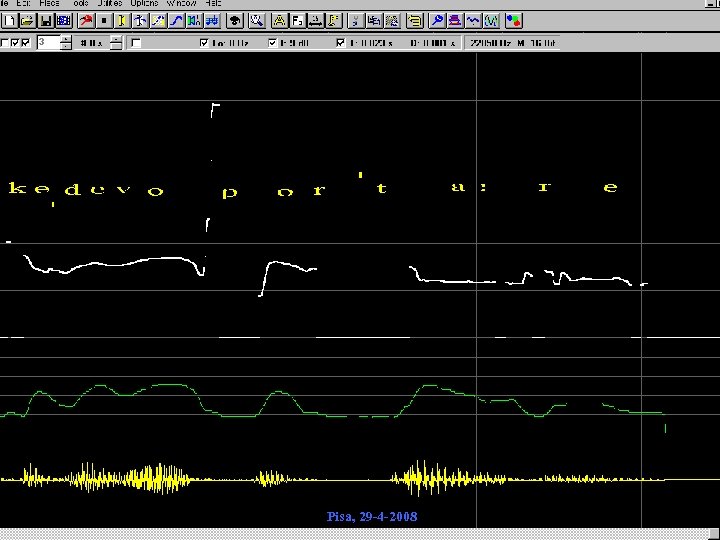Toggle the checkbox beside the Hz readout

(x=204, y=43)
